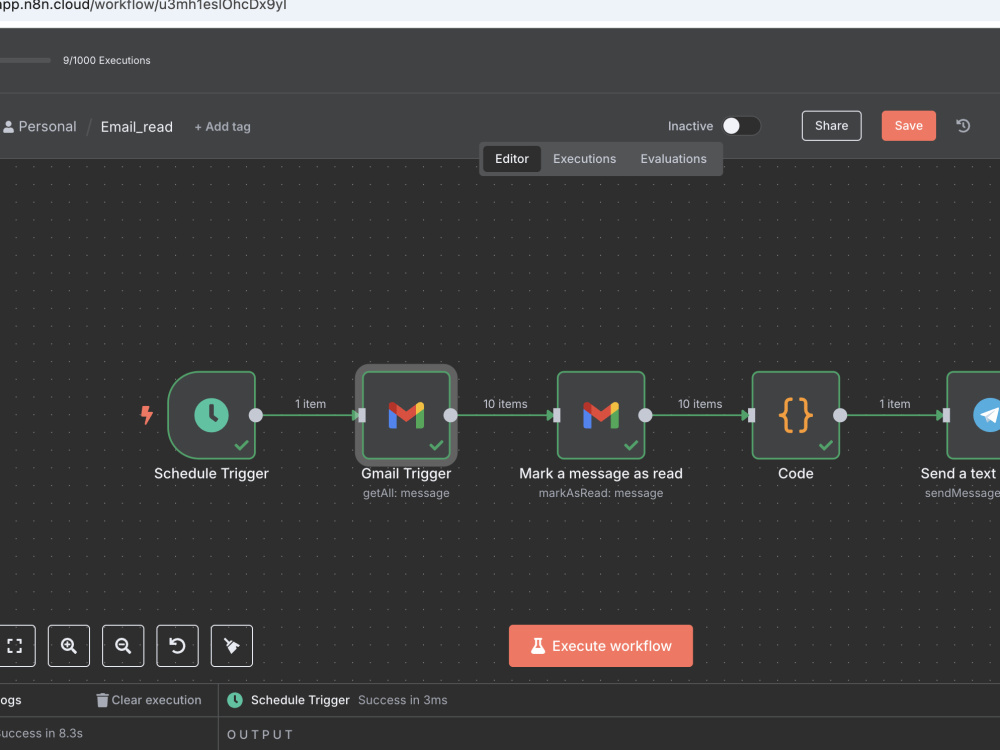
Task: Click Schedule Trigger clock icon in logs header
Action: coord(235,700)
